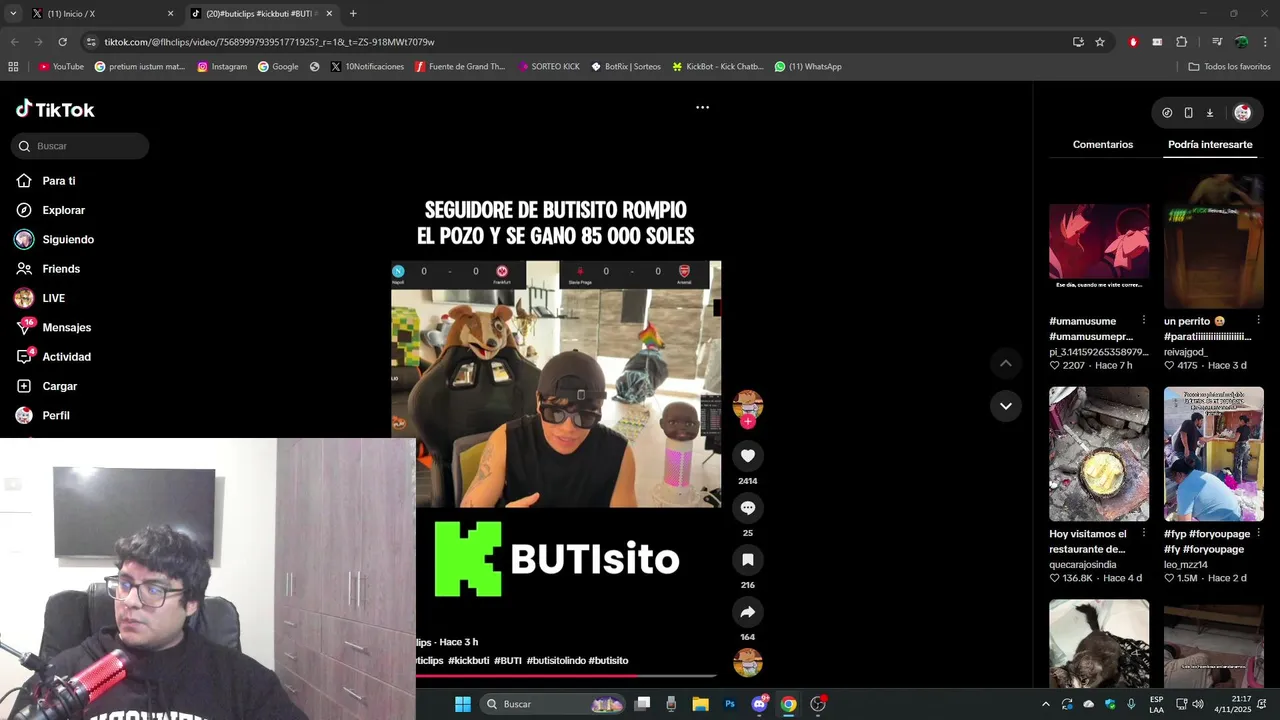Open the Chrome three-dot menu
Image resolution: width=1280 pixels, height=720 pixels.
tap(1266, 42)
